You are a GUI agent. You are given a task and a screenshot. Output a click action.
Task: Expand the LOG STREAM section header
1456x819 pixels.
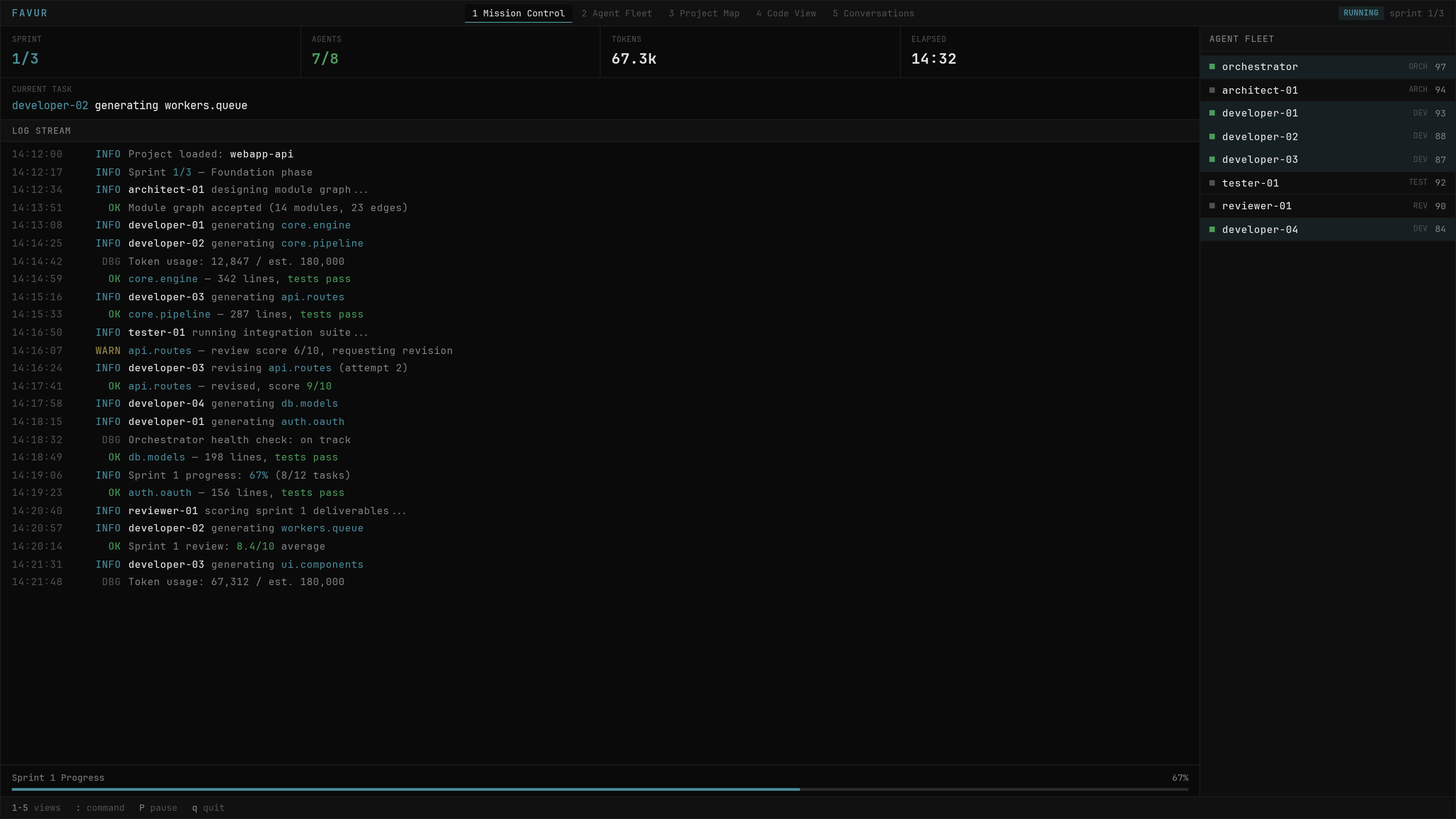41,130
